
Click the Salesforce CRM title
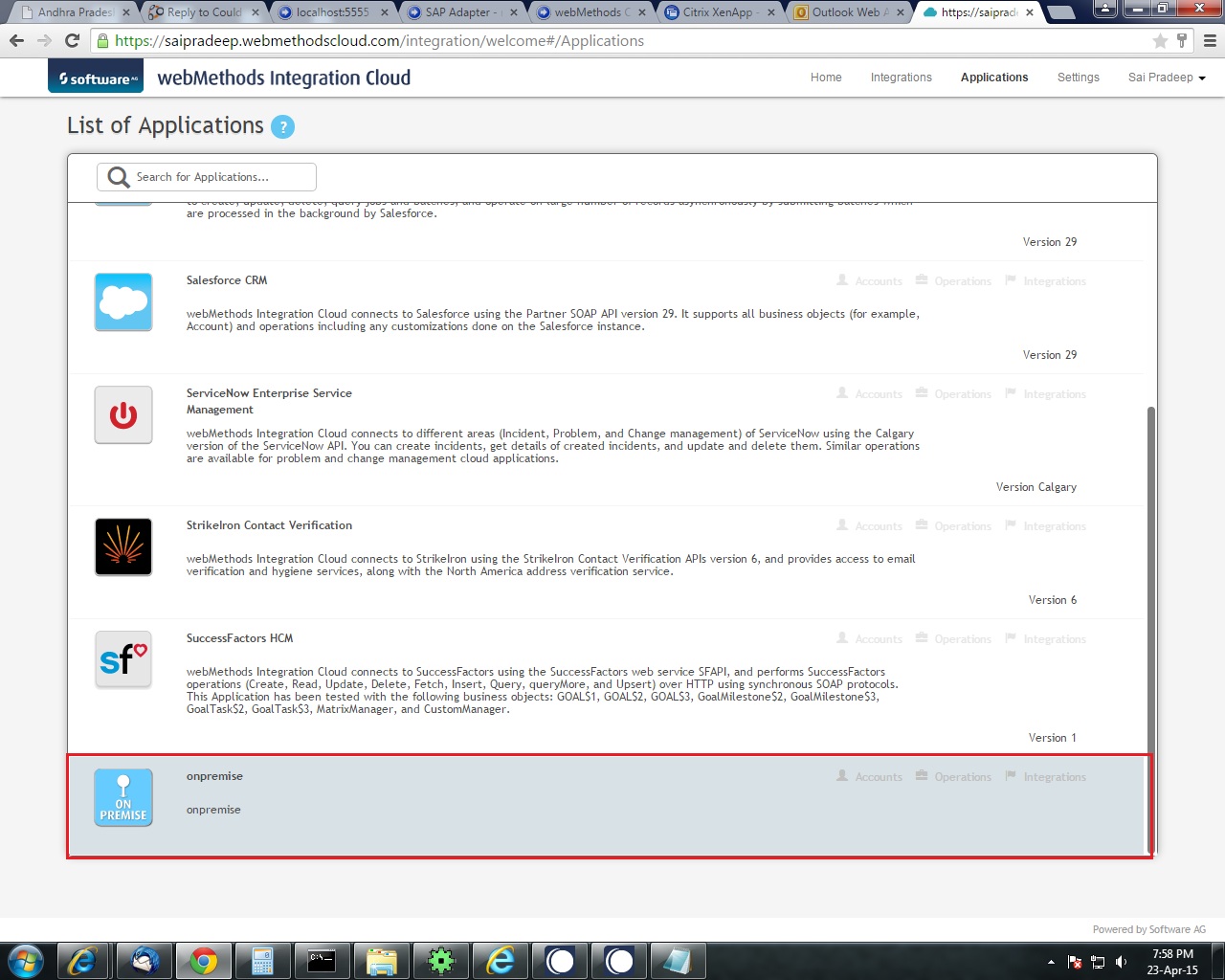click(227, 280)
